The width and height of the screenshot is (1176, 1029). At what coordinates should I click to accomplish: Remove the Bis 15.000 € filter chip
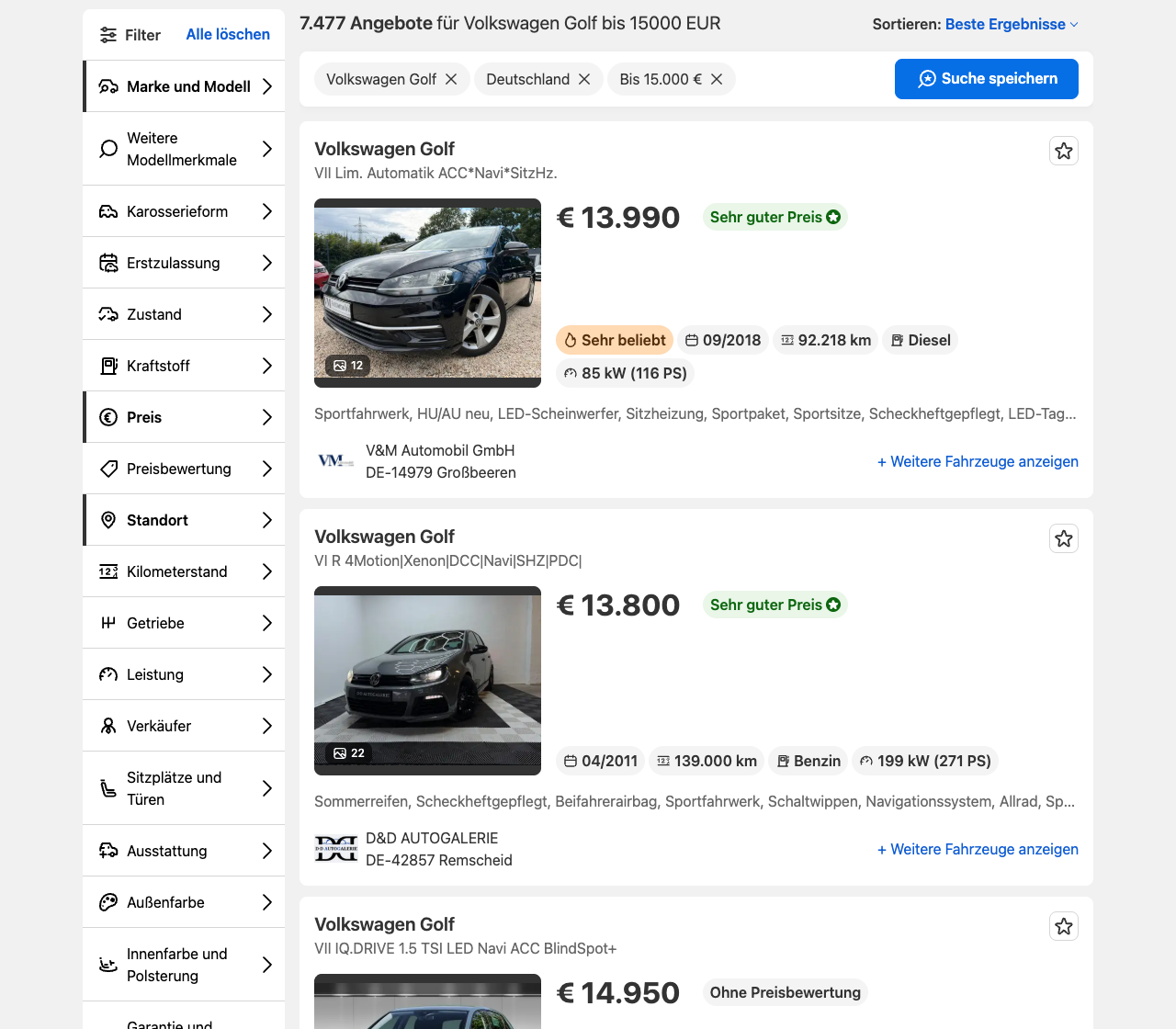coord(717,79)
